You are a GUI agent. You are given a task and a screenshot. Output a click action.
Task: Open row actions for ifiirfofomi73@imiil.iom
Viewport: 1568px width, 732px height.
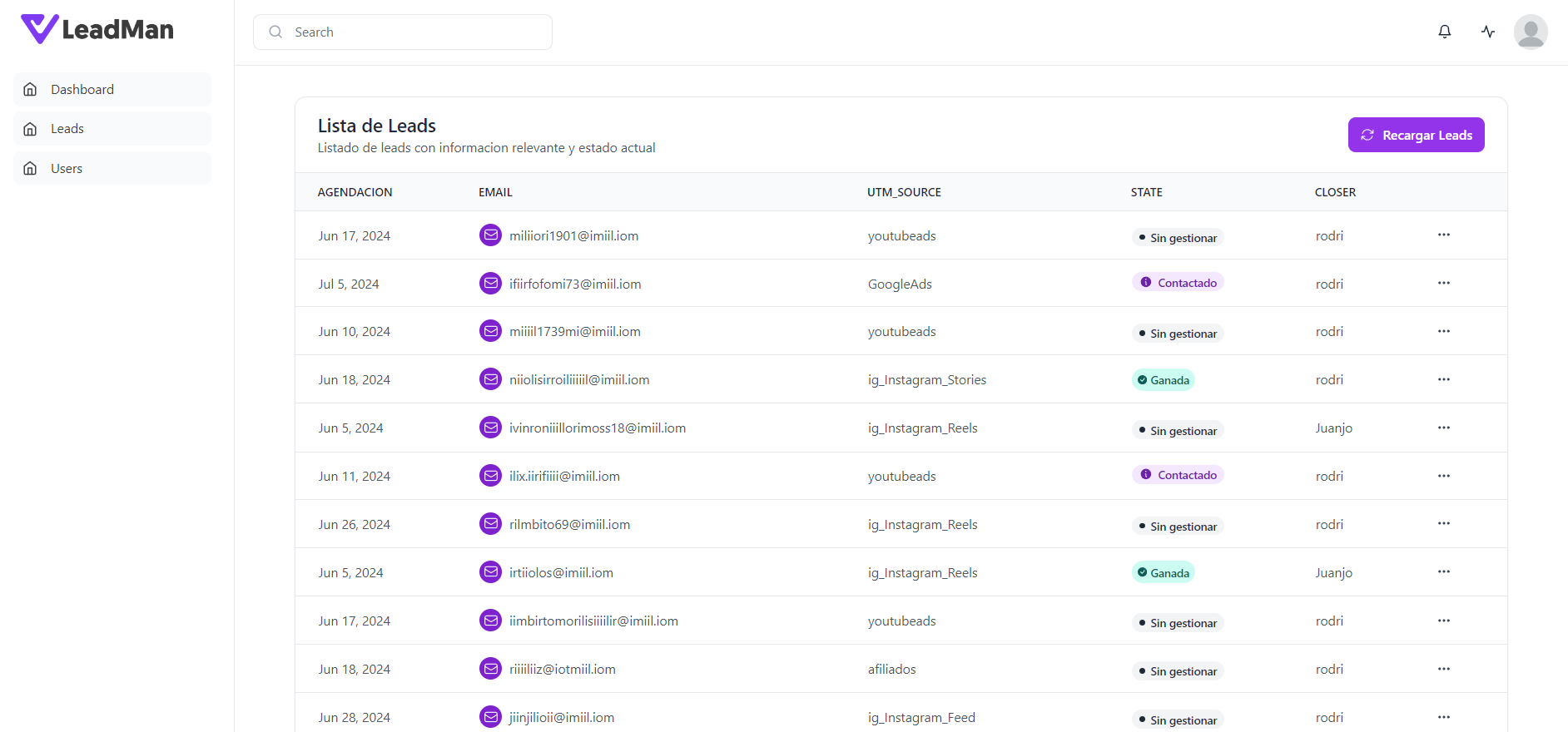pyautogui.click(x=1444, y=283)
